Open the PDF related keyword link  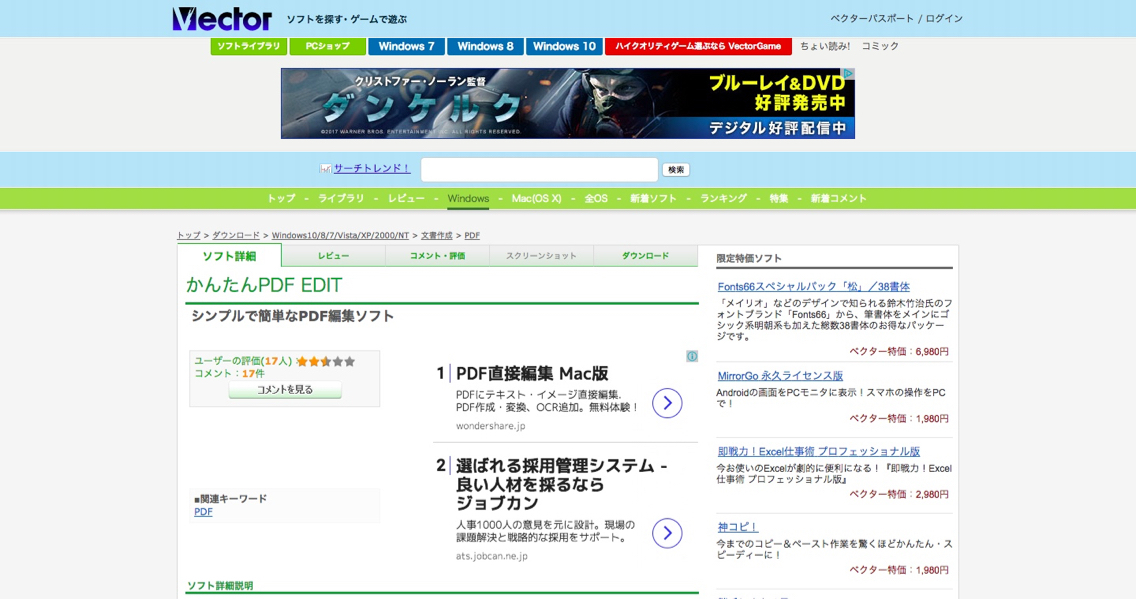pyautogui.click(x=203, y=512)
